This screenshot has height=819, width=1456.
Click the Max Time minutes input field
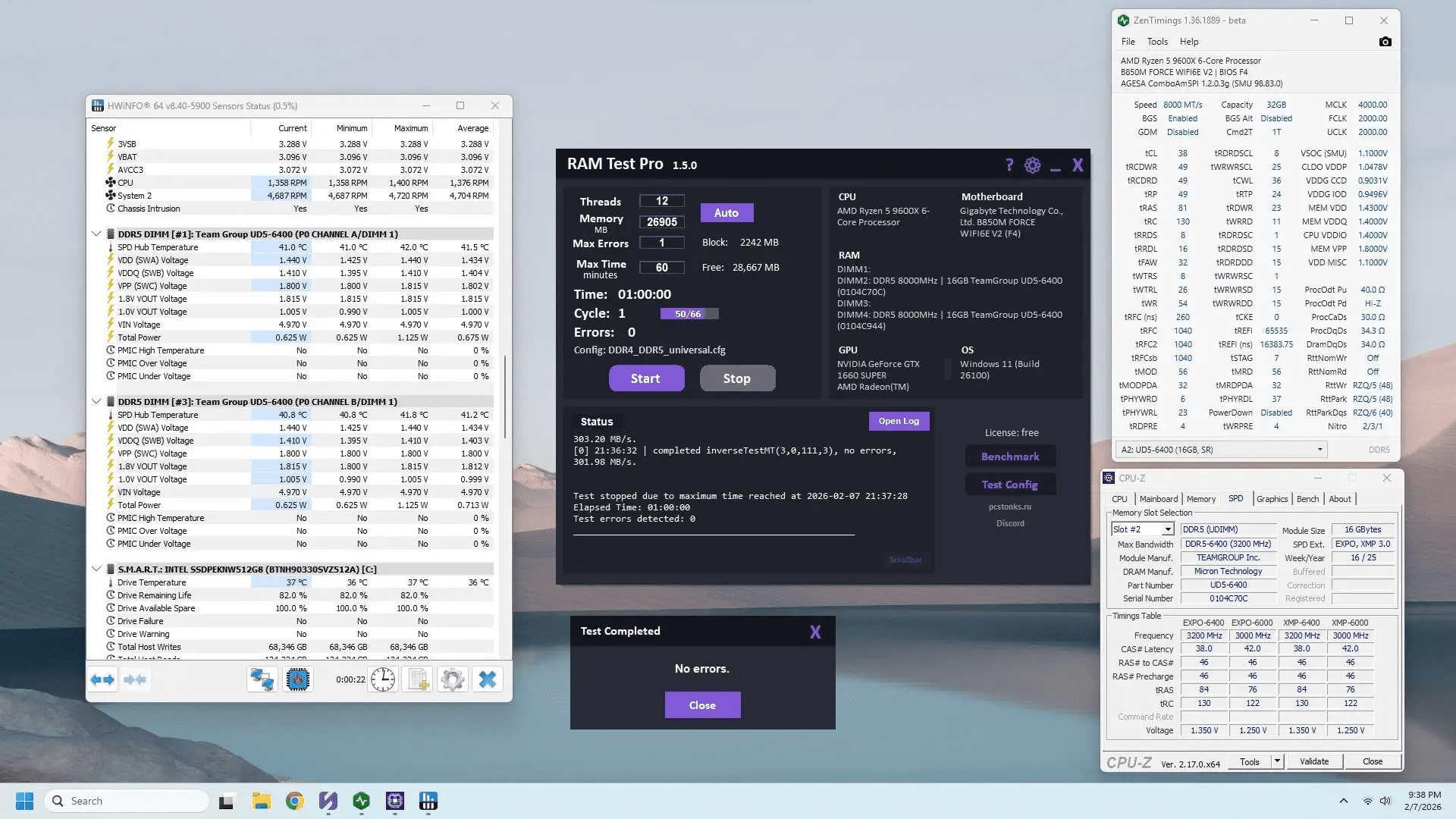coord(661,267)
